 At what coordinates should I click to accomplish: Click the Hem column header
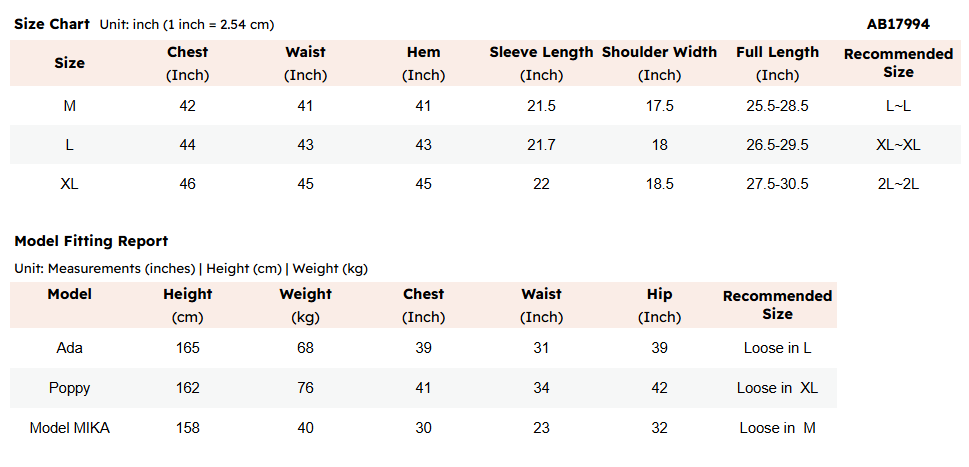pos(423,52)
